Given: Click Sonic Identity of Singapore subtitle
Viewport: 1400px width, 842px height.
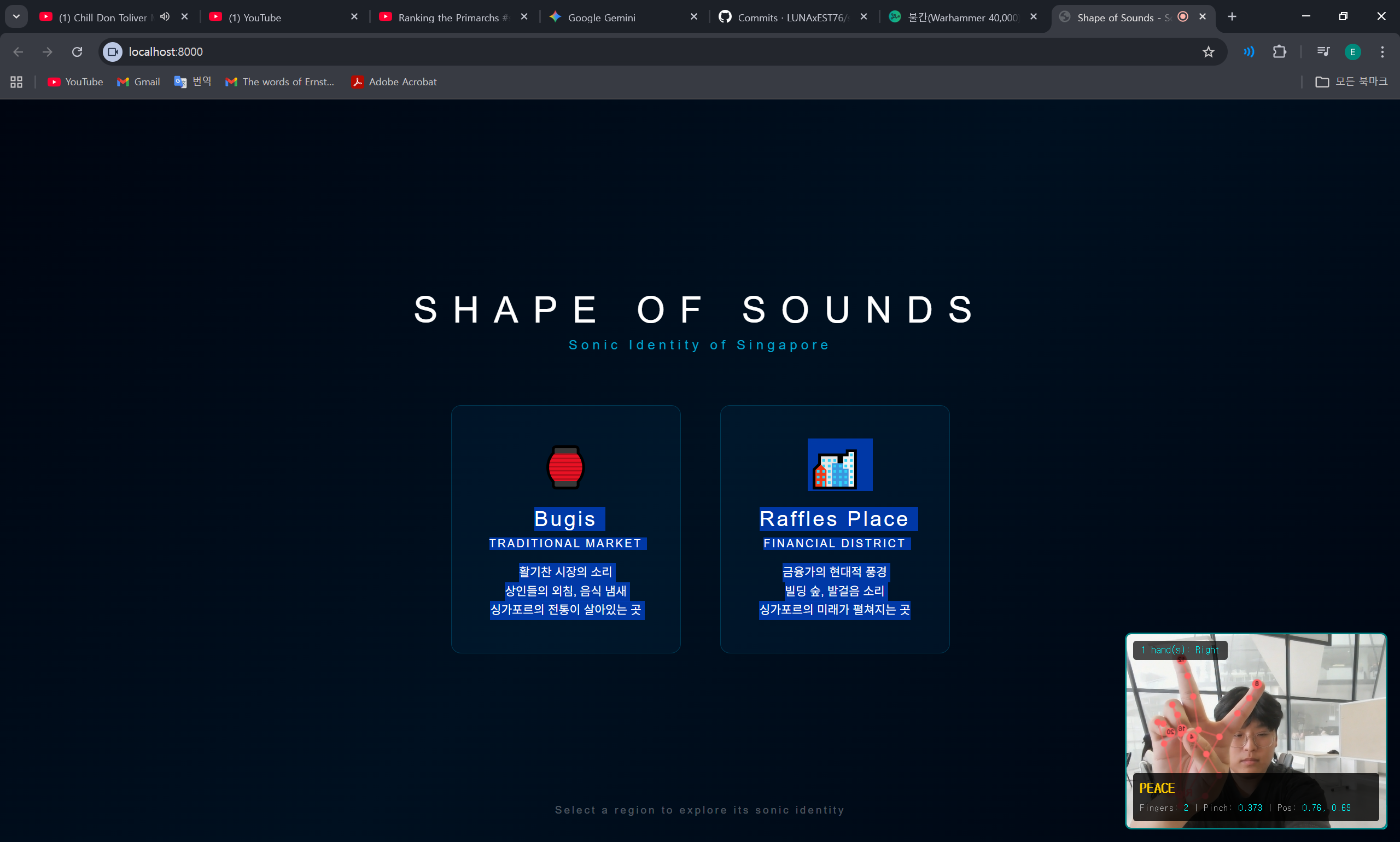Looking at the screenshot, I should 699,345.
